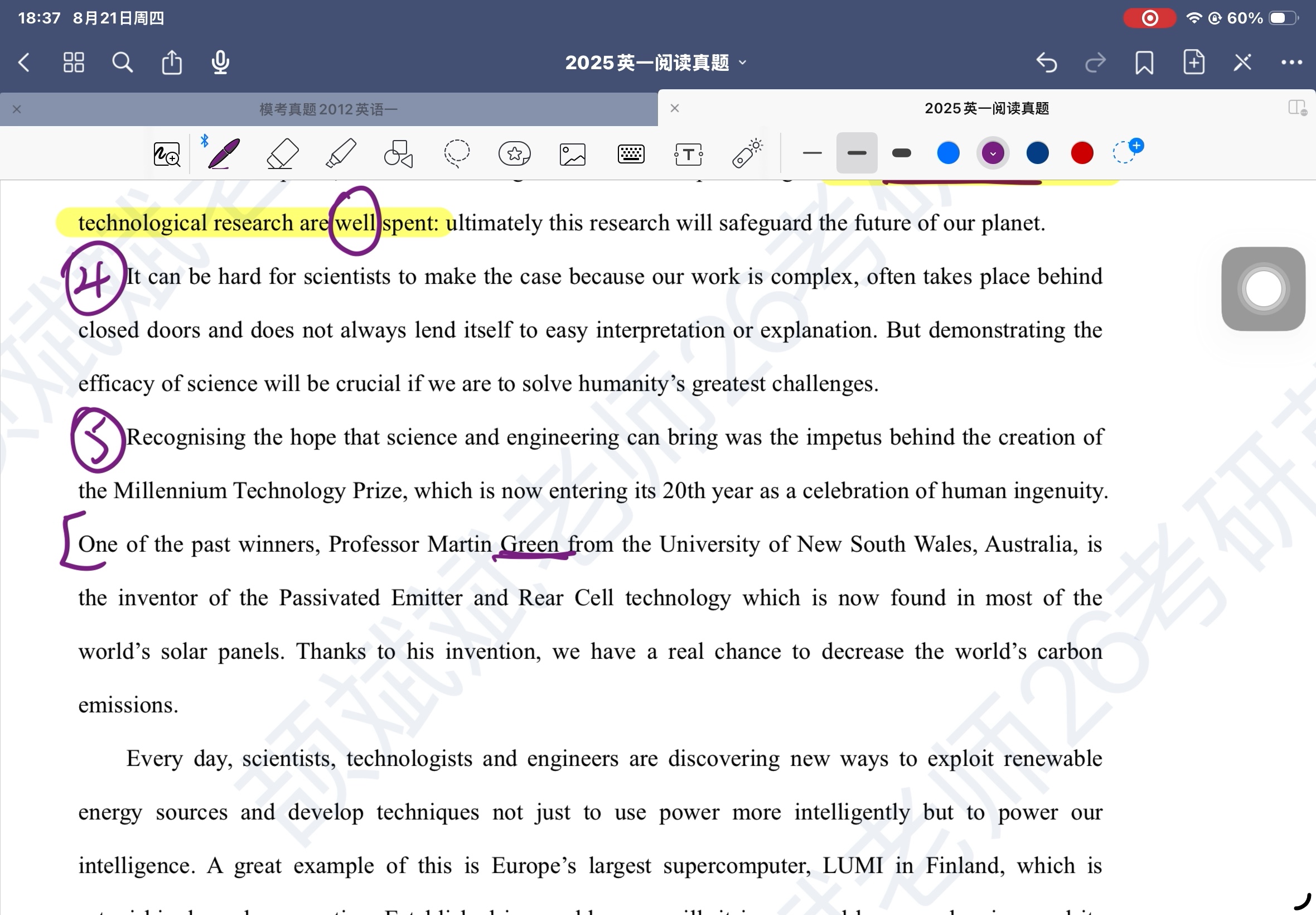The image size is (1316, 915).
Task: Go back with the left chevron
Action: 24,62
